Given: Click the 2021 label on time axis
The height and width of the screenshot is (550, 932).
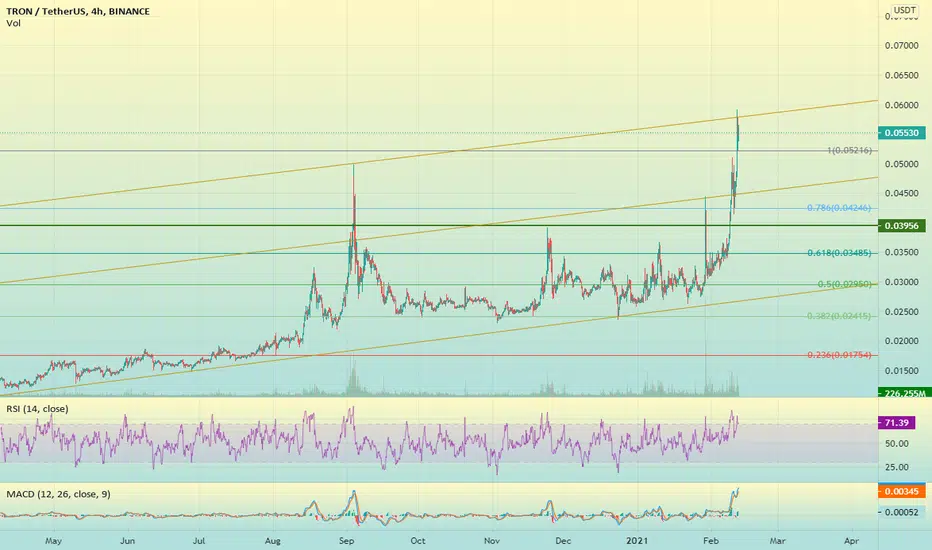Looking at the screenshot, I should tap(637, 541).
